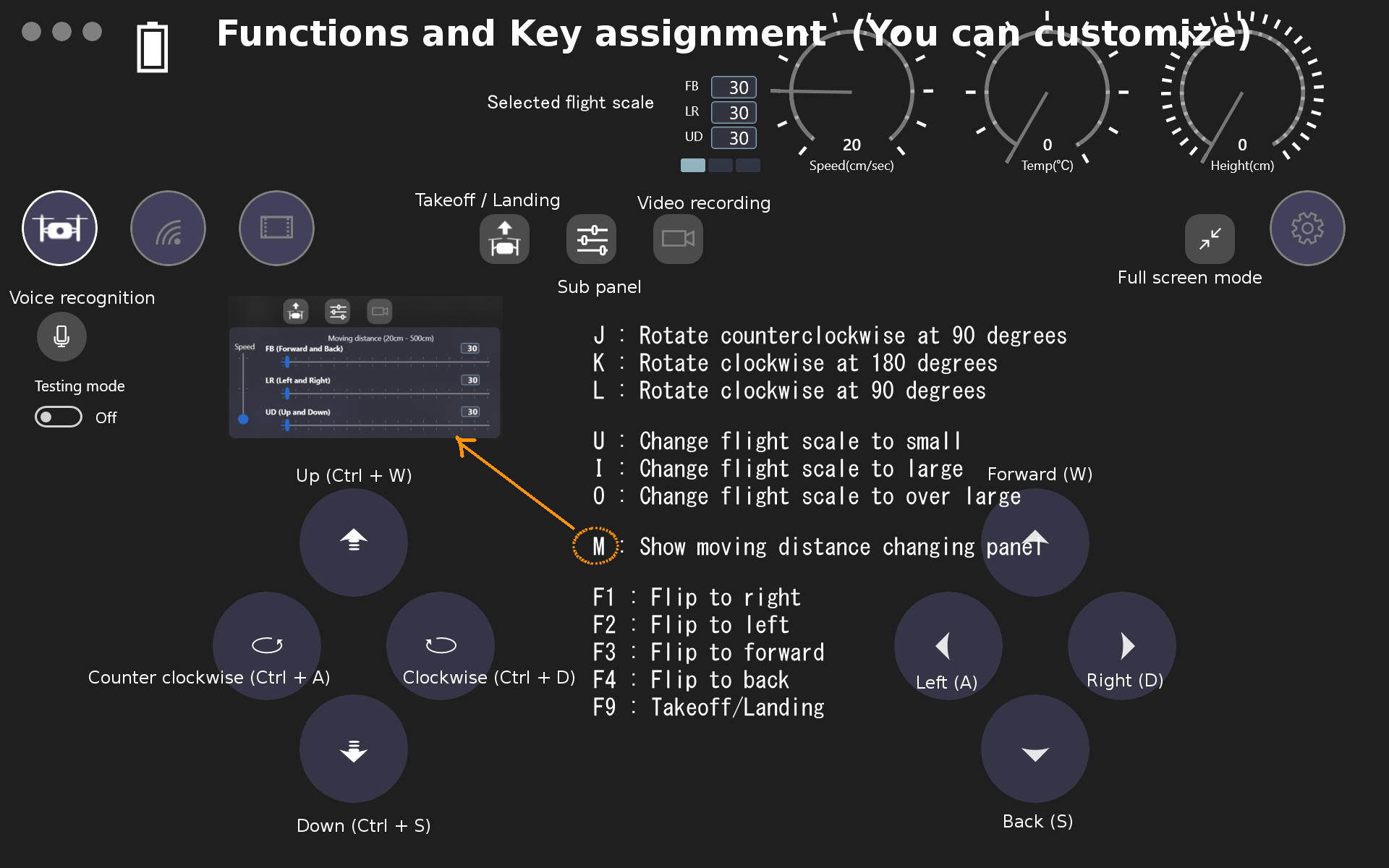
Task: Click the FB flight scale value field
Action: pos(734,88)
